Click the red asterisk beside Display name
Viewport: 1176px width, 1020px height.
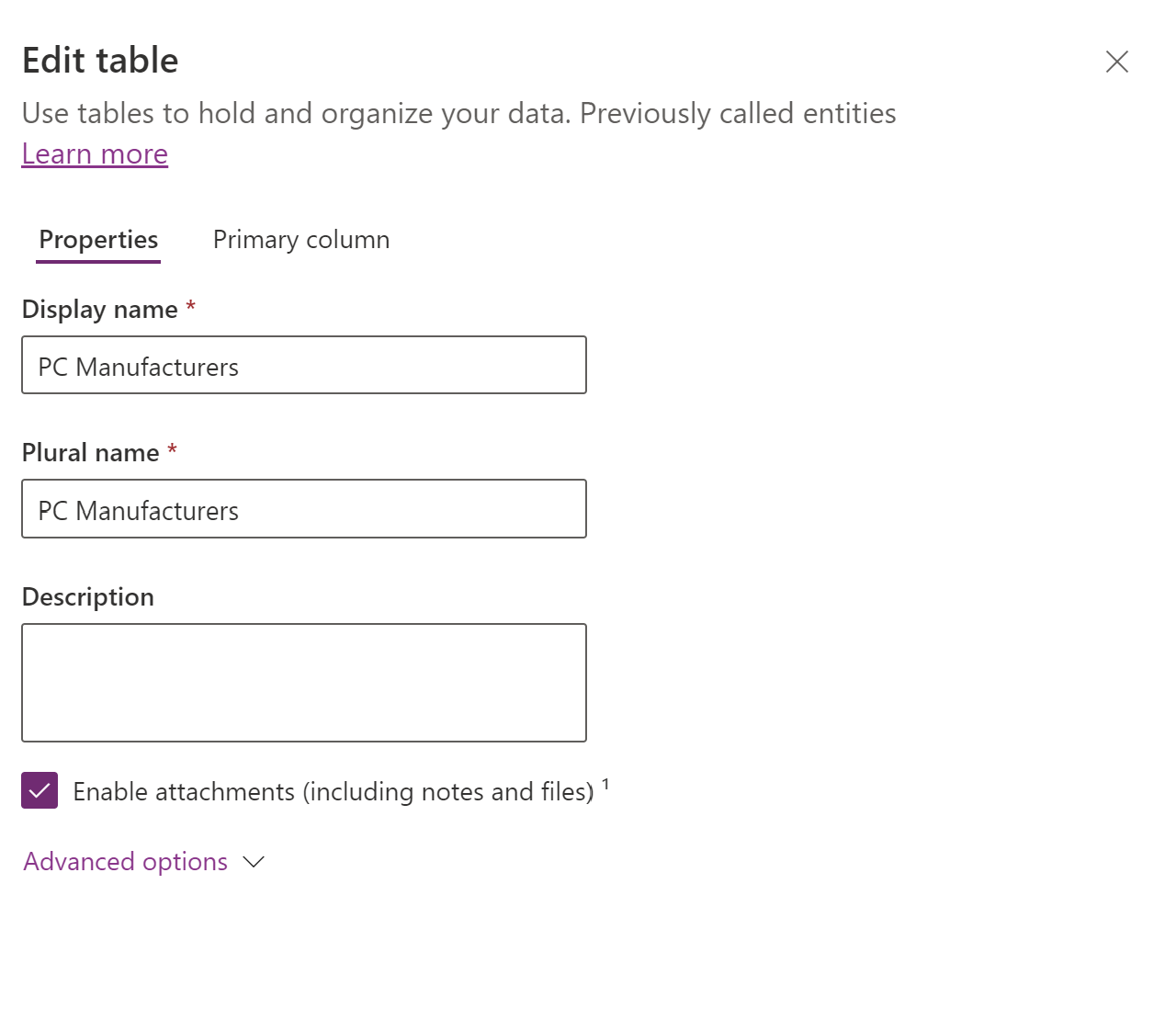click(x=190, y=307)
